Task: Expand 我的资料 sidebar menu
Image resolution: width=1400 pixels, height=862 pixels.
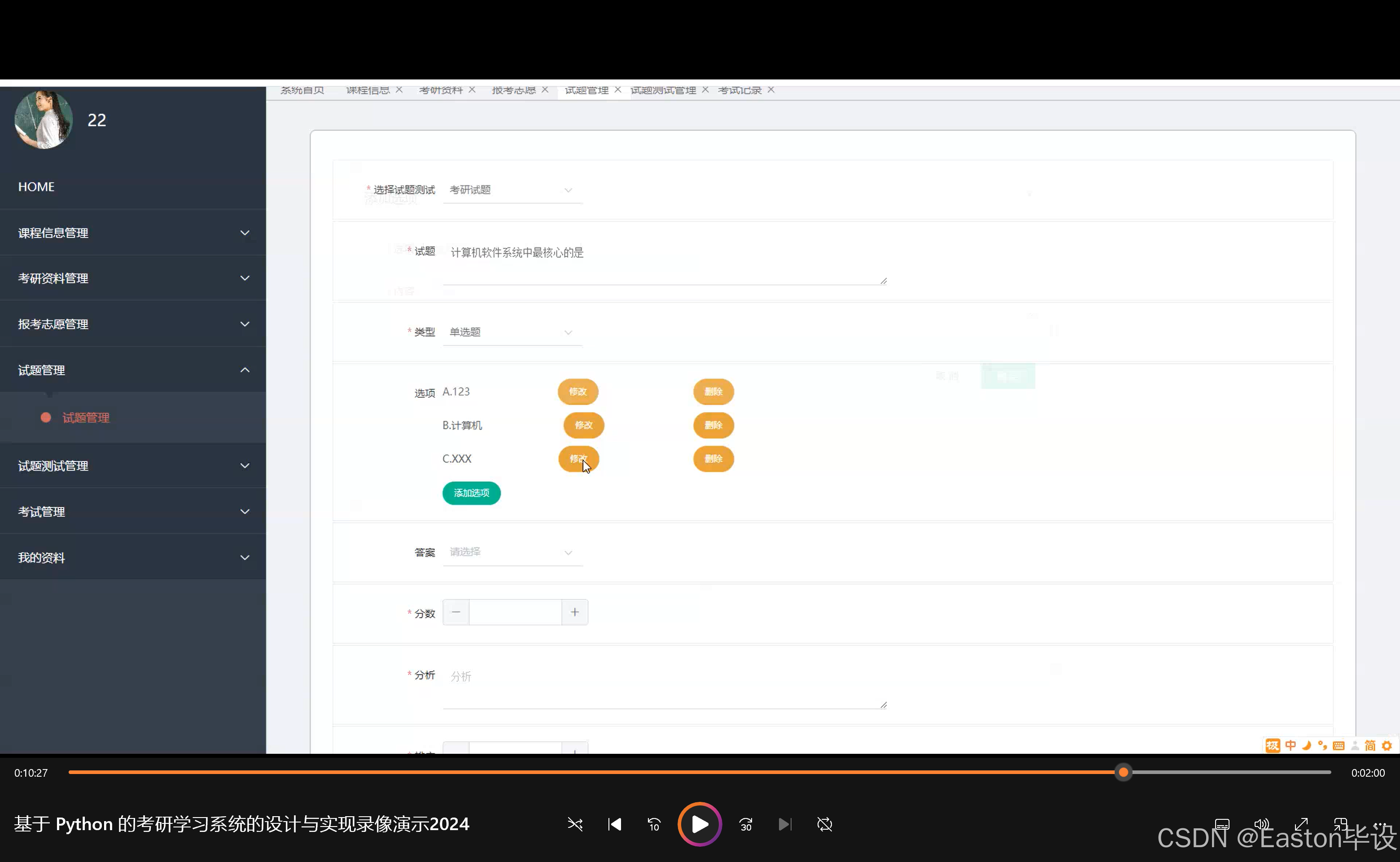Action: pos(133,558)
